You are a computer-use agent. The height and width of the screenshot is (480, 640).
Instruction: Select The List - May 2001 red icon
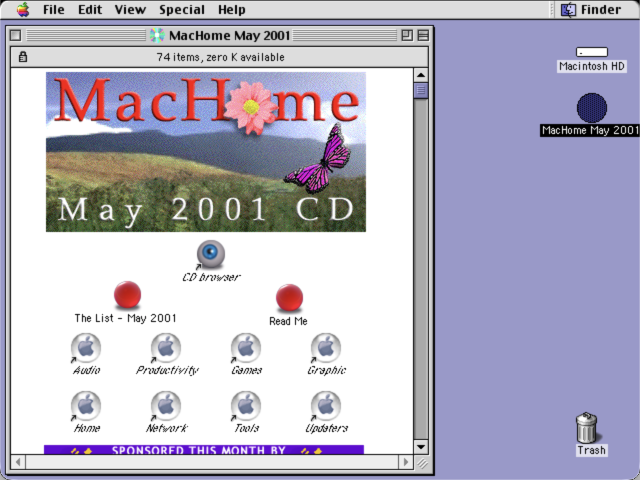point(127,294)
